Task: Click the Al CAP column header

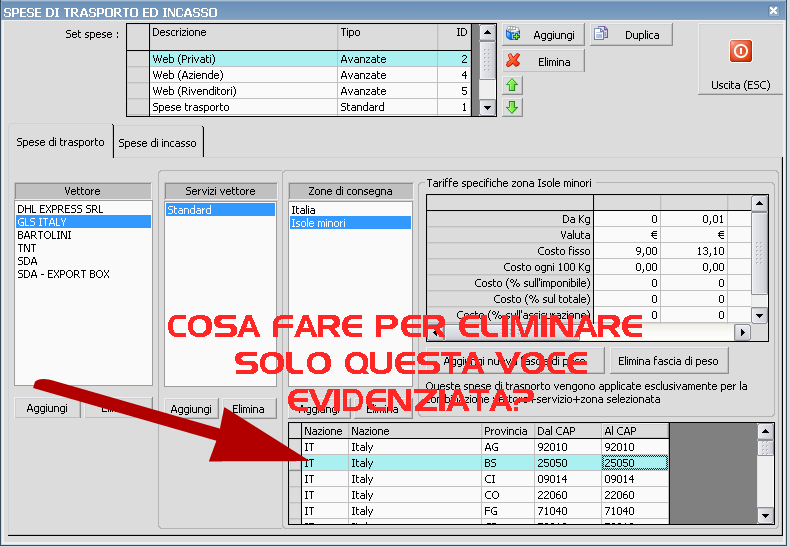Action: click(x=635, y=431)
